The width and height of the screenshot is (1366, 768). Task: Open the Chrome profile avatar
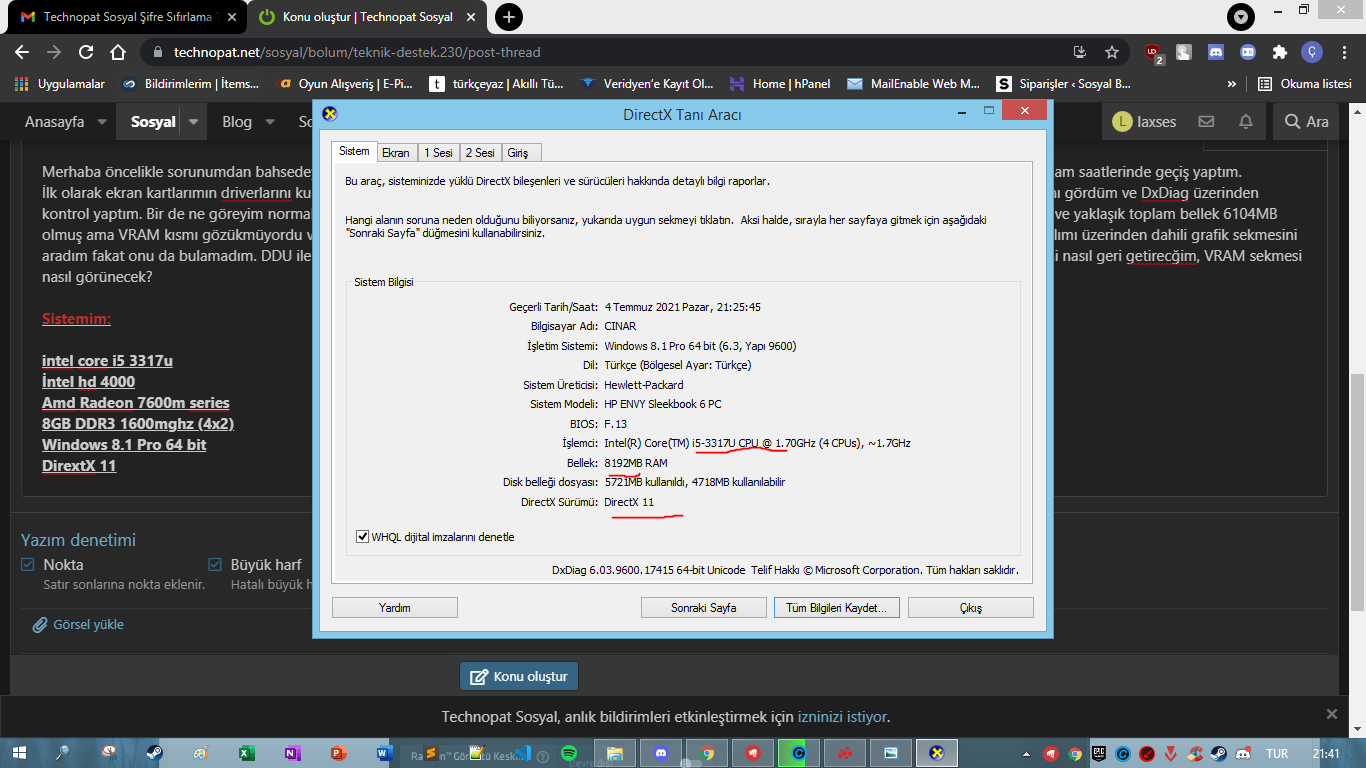(1312, 52)
